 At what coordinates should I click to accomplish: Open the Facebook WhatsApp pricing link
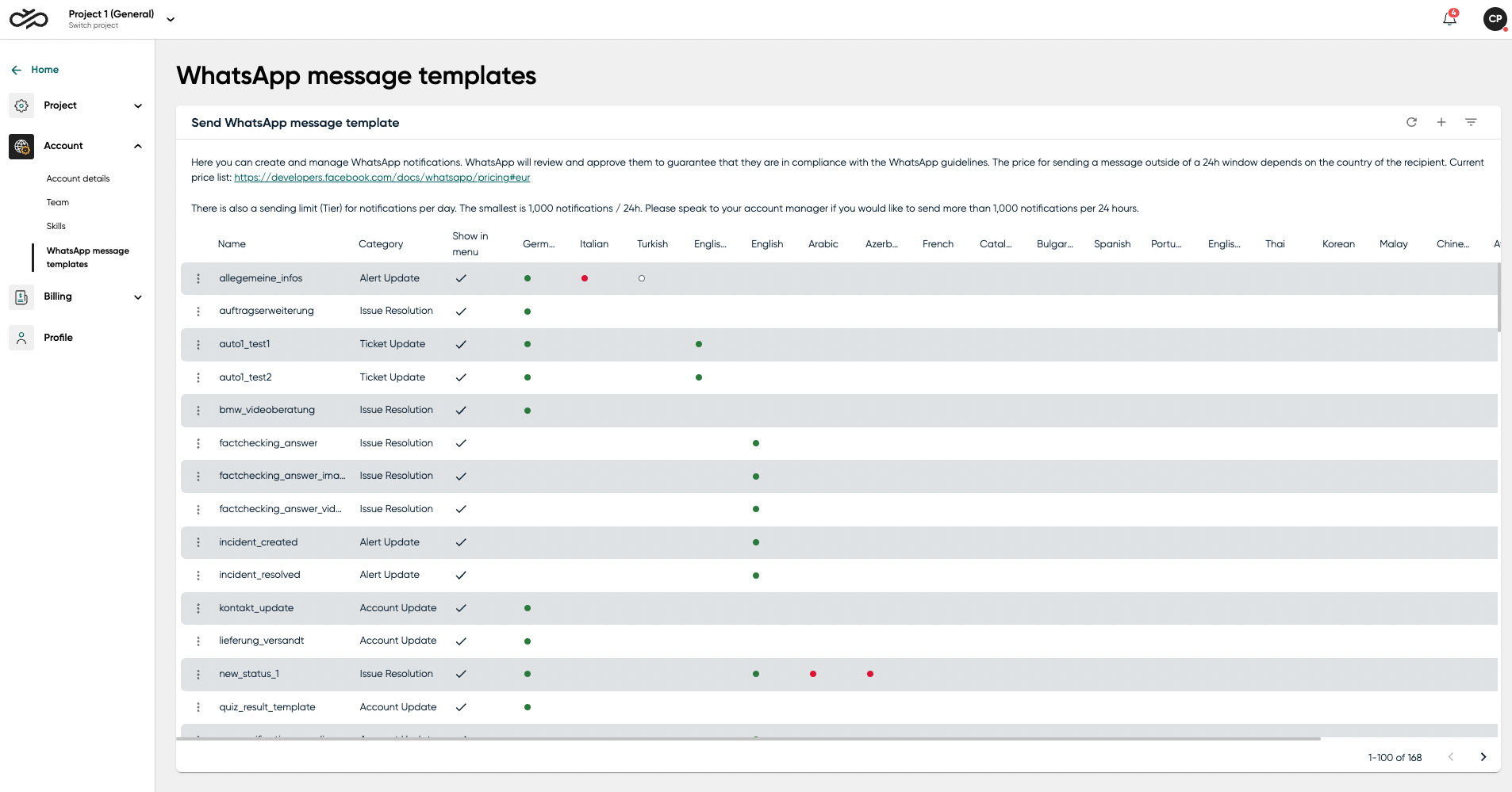click(x=382, y=178)
